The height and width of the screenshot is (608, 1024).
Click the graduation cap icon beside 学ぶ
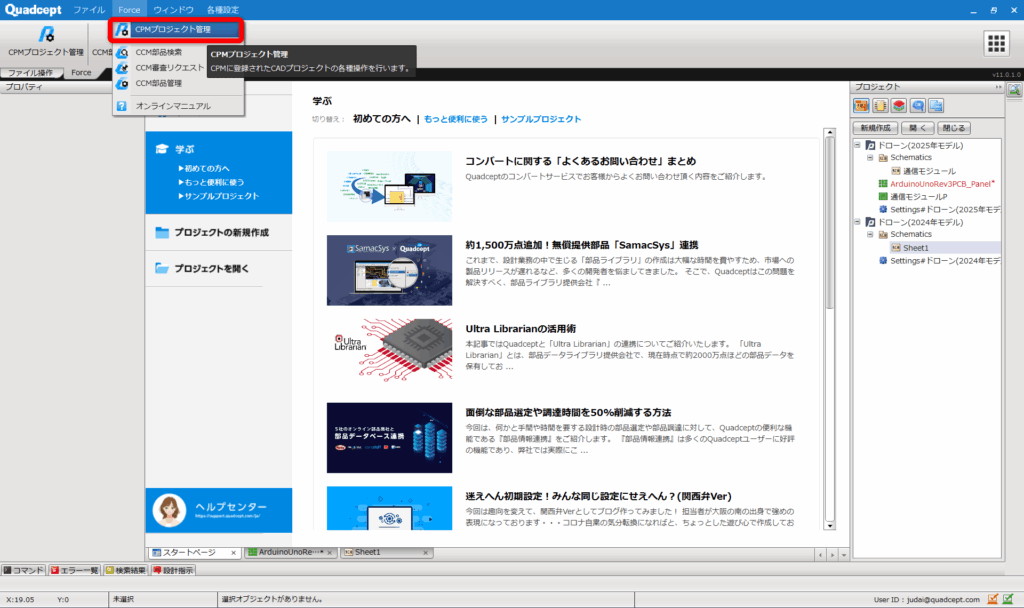point(162,149)
